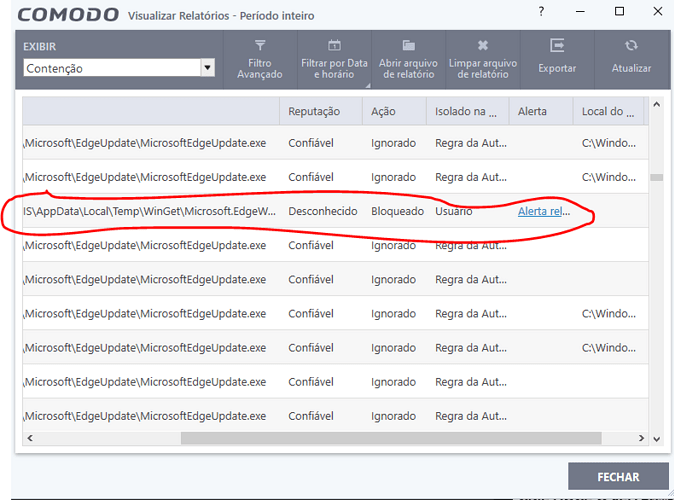The height and width of the screenshot is (500, 674).
Task: Click the Limpar arquivo de relatório X icon
Action: pyautogui.click(x=483, y=46)
